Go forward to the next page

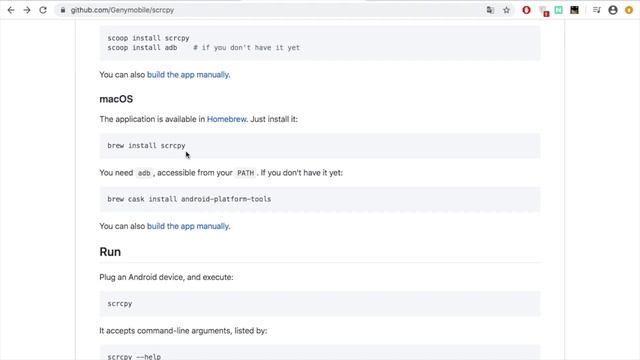pos(27,10)
